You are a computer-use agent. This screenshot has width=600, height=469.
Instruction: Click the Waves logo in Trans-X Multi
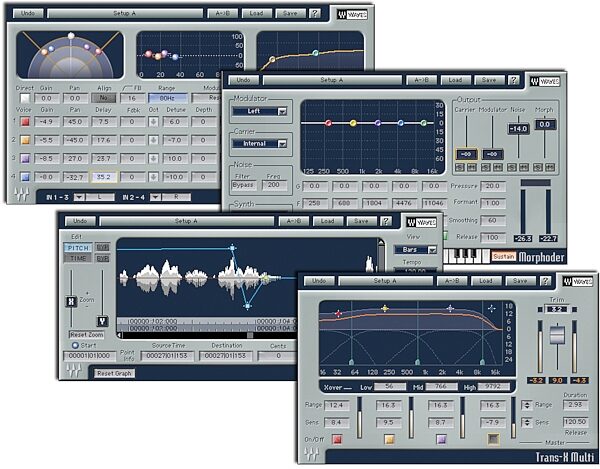click(577, 282)
